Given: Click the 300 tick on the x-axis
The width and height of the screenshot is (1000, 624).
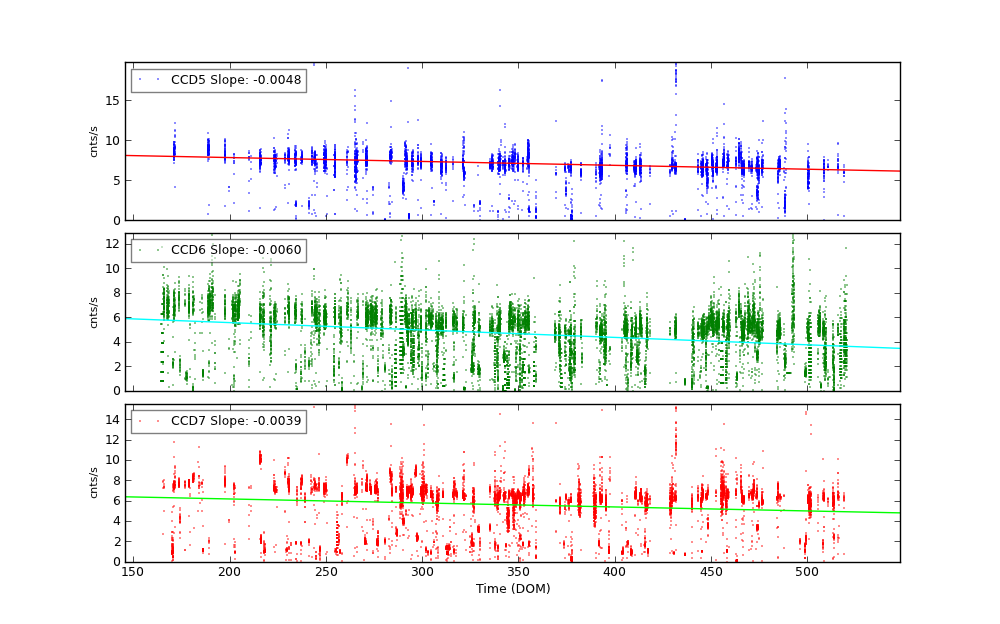Looking at the screenshot, I should (422, 572).
